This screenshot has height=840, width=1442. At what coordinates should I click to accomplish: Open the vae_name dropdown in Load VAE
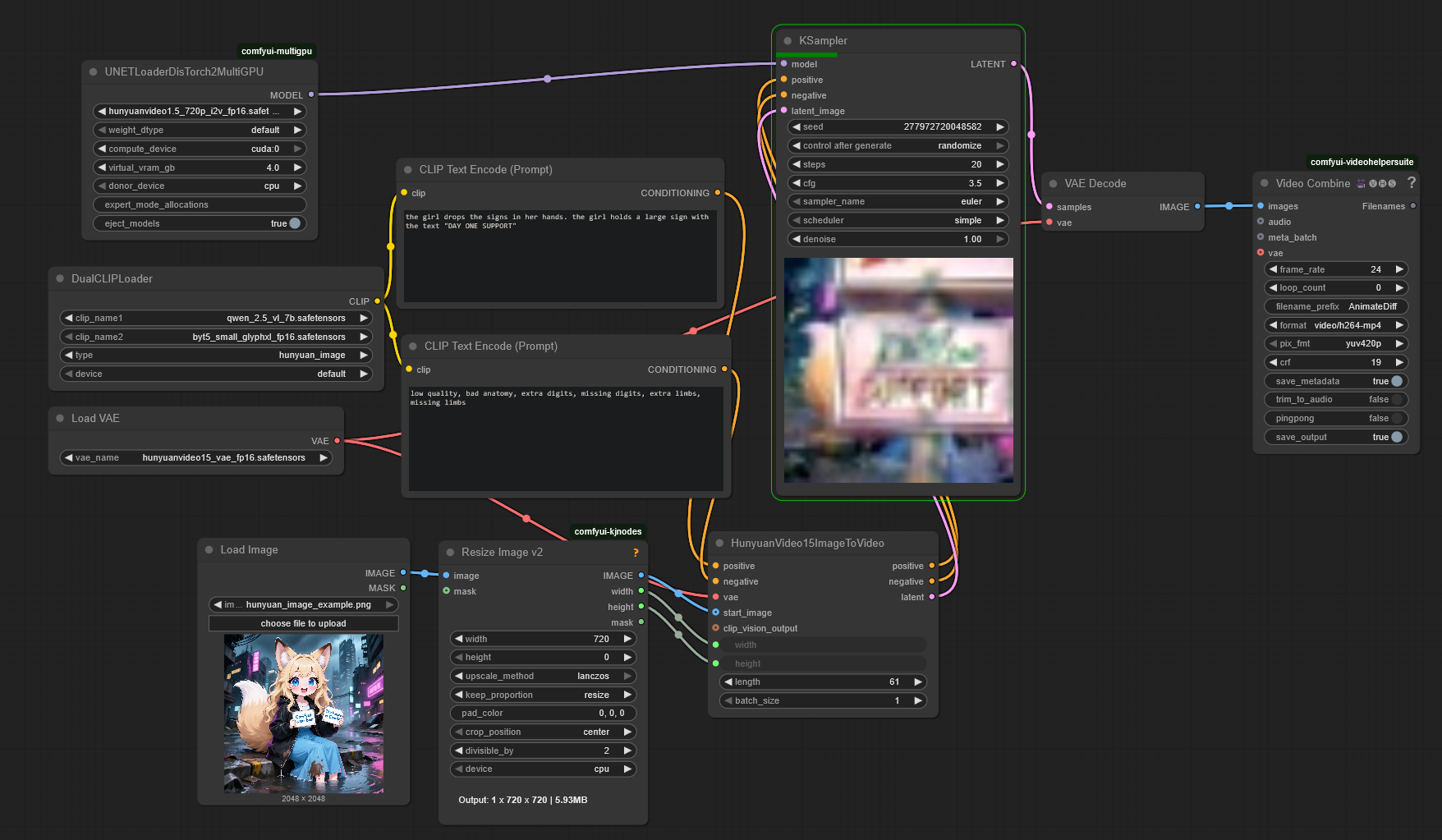click(x=197, y=457)
